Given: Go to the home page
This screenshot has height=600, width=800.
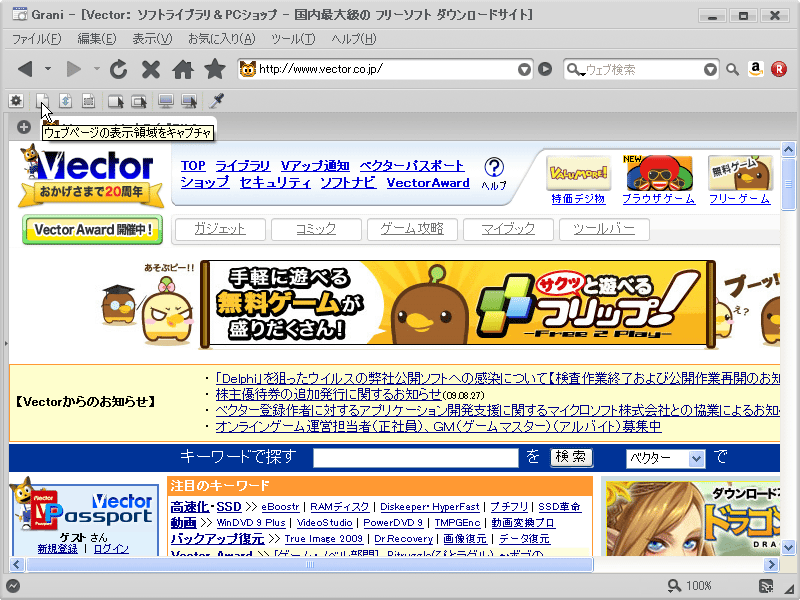Looking at the screenshot, I should click(x=183, y=69).
